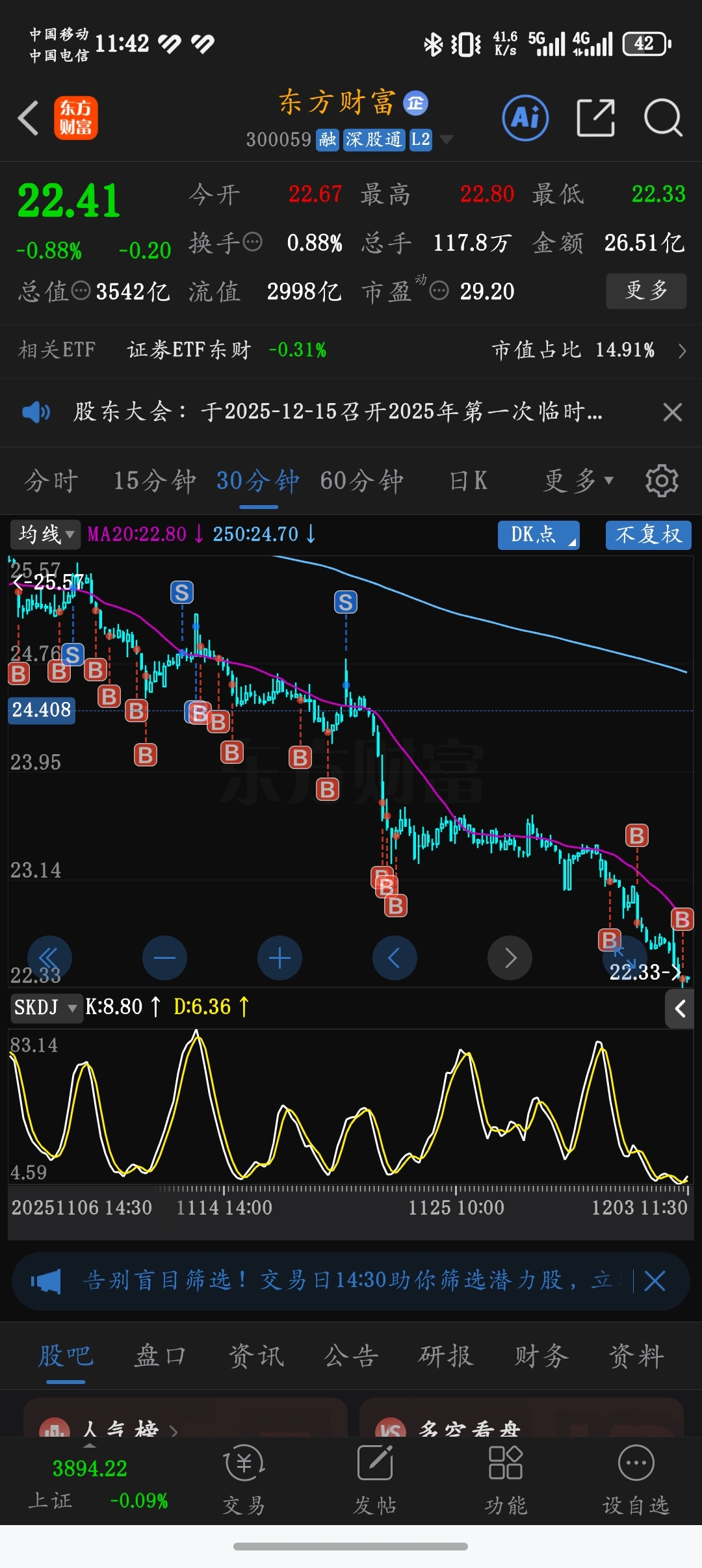The height and width of the screenshot is (1568, 702).
Task: Tap the shareholder meeting speaker icon
Action: [36, 412]
